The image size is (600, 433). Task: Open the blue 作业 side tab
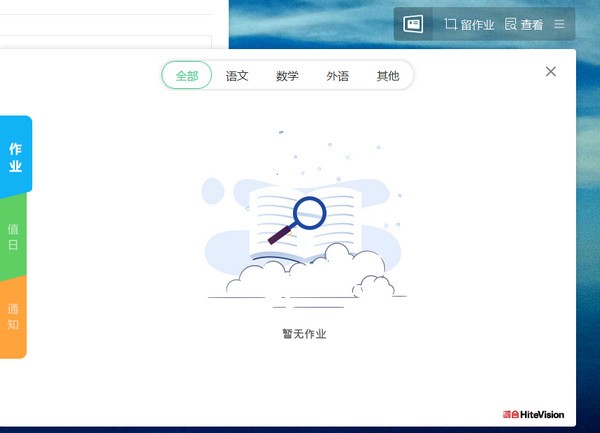coord(15,157)
